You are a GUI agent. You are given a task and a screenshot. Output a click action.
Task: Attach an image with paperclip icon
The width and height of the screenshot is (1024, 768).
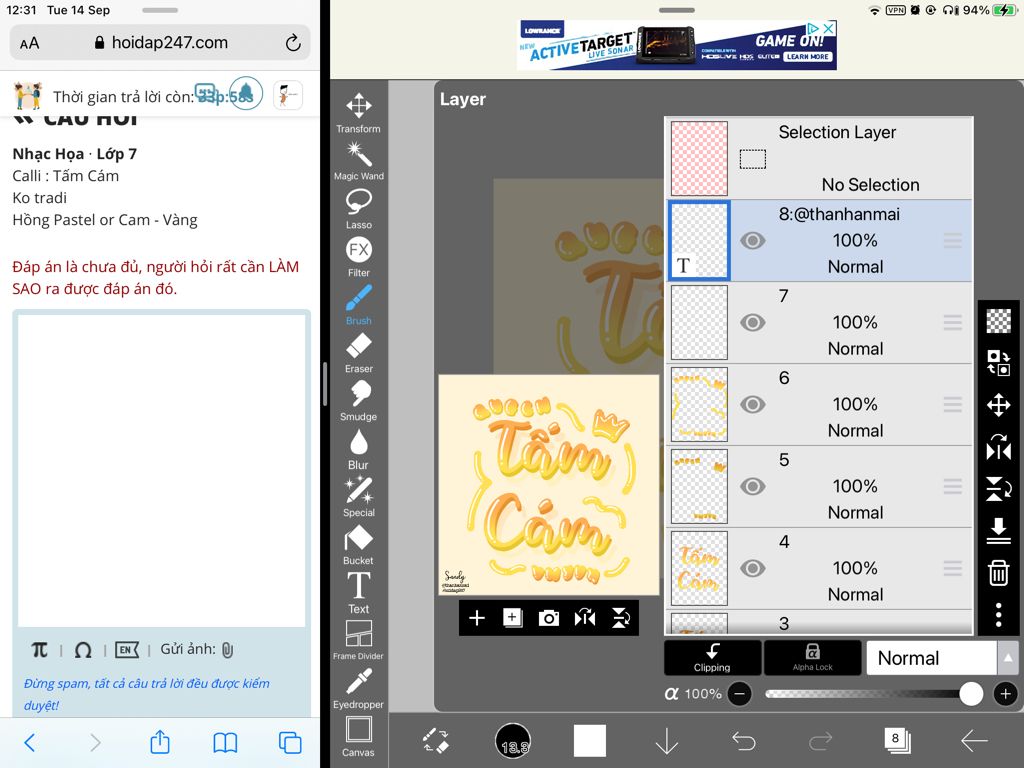click(x=227, y=650)
